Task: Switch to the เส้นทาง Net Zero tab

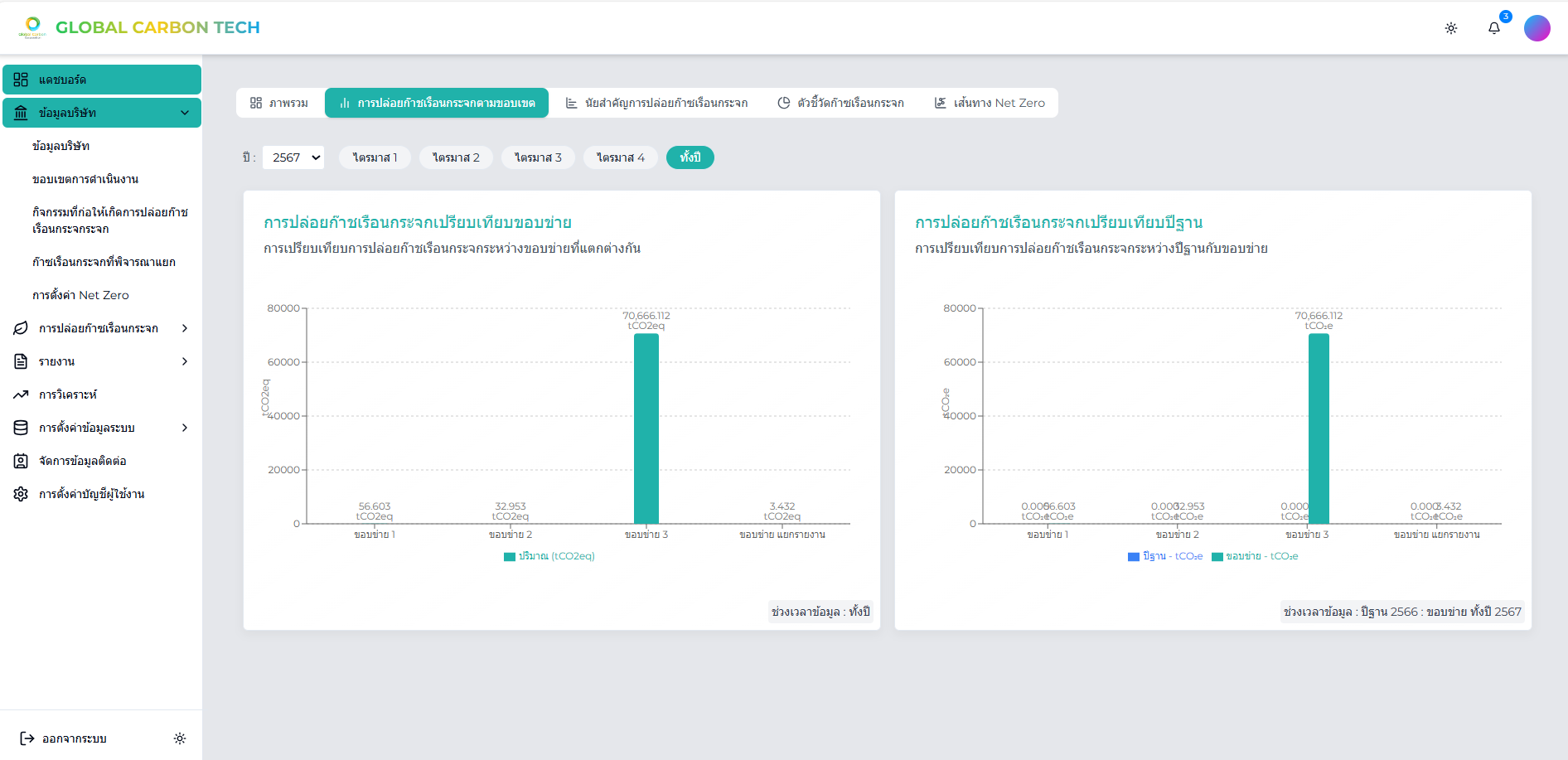Action: [x=990, y=103]
